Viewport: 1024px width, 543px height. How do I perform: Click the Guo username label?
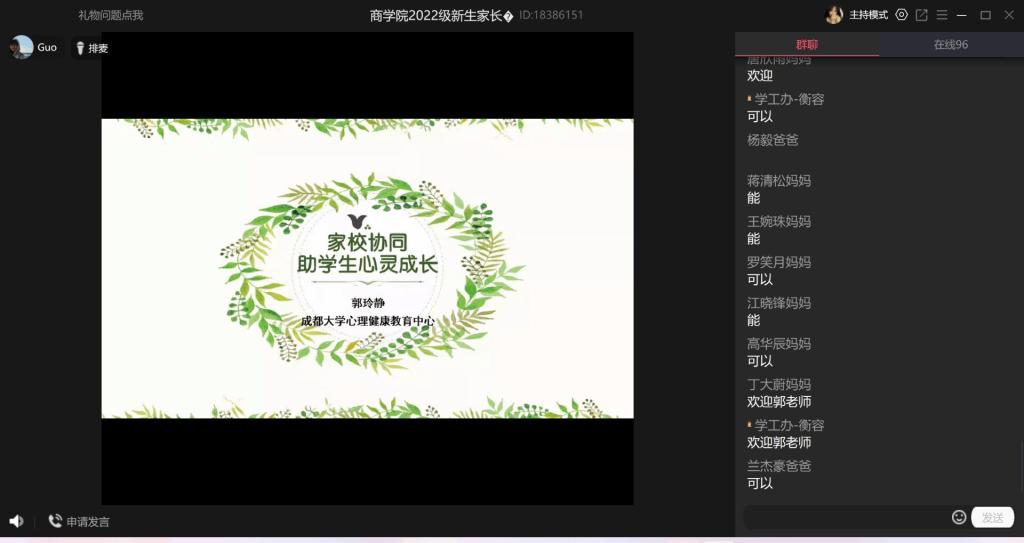point(47,47)
